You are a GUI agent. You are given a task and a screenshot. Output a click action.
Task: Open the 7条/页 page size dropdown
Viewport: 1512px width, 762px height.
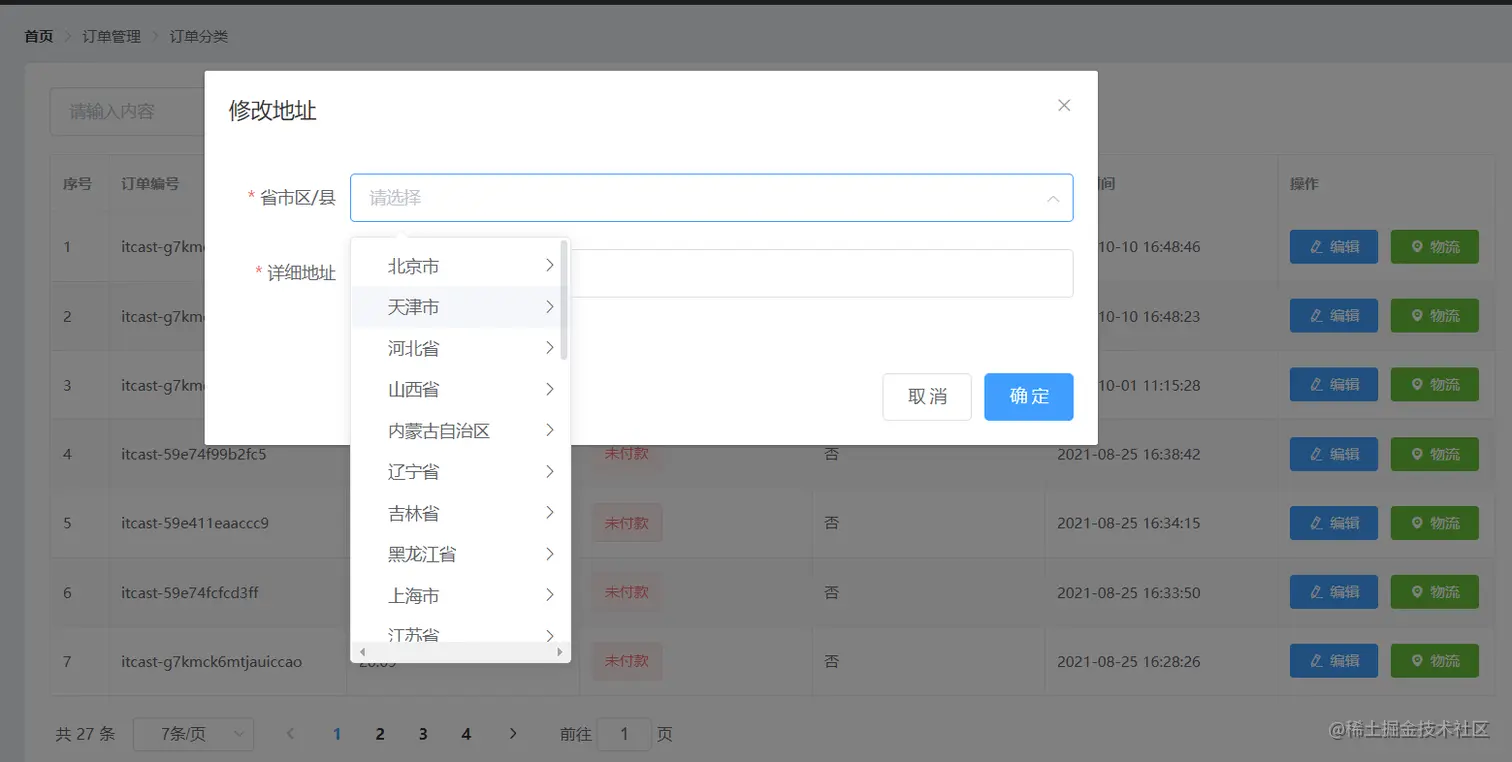(x=193, y=734)
